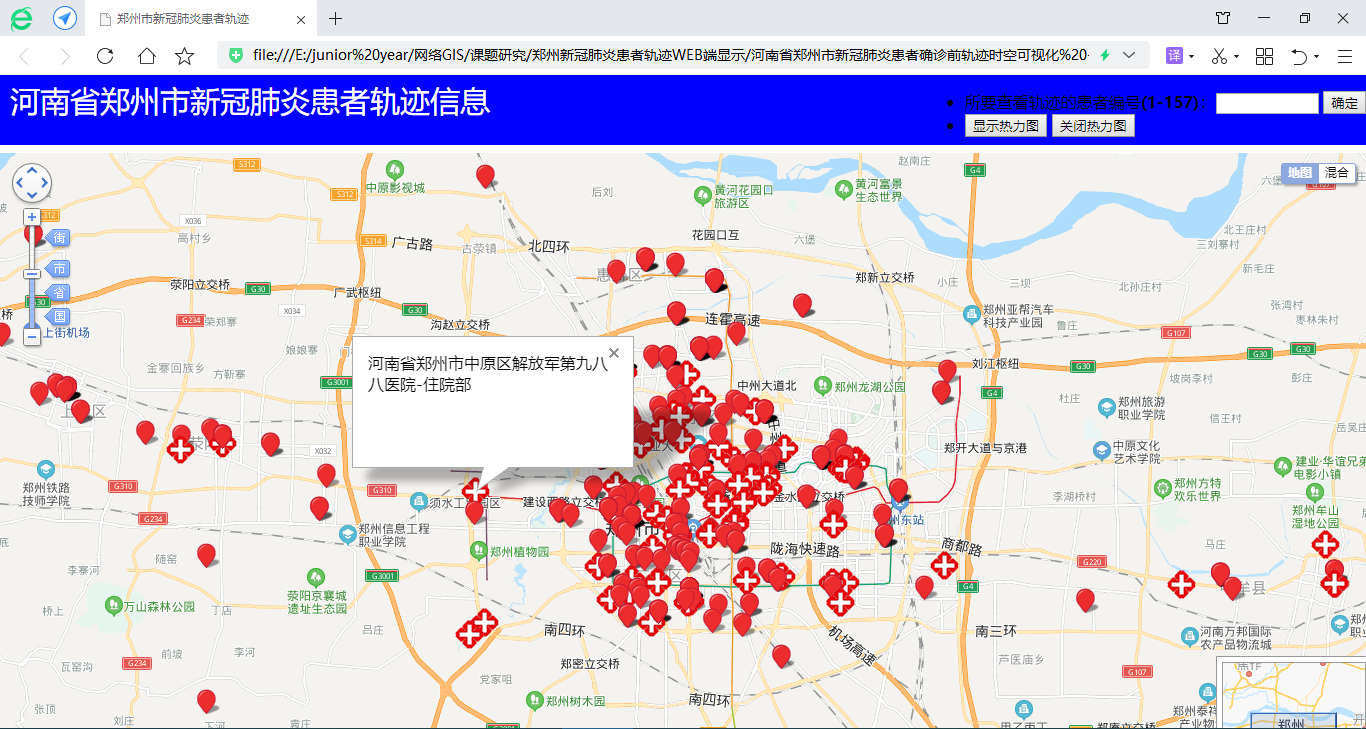This screenshot has height=729, width=1366.
Task: Pan the map upward with the up arrow
Action: point(32,171)
